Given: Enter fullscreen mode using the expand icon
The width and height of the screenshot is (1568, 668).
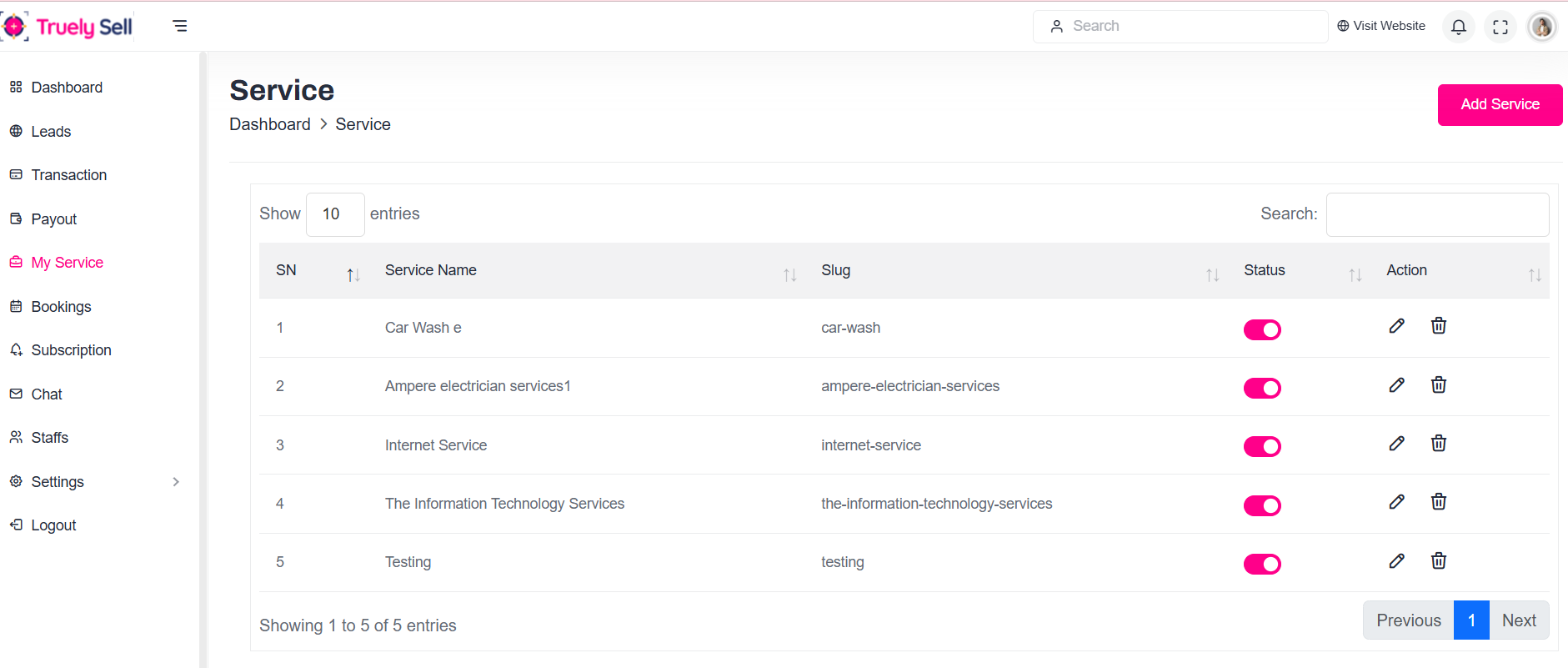Looking at the screenshot, I should (1500, 27).
